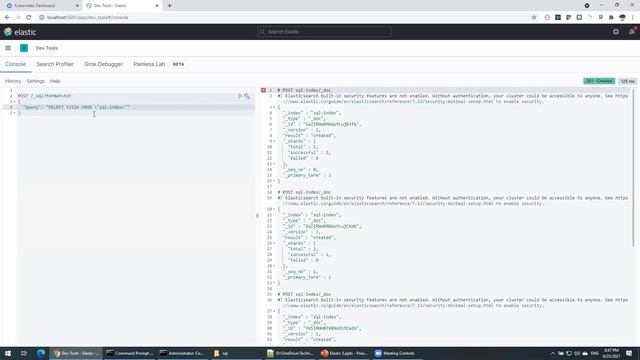Show hidden icons with the system tray chevron
This screenshot has width=640, height=360.
coord(553,353)
